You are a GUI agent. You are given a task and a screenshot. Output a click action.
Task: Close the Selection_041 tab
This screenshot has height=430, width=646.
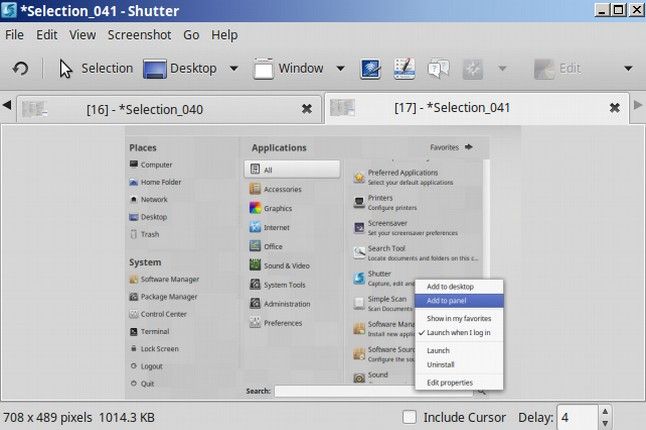click(614, 108)
